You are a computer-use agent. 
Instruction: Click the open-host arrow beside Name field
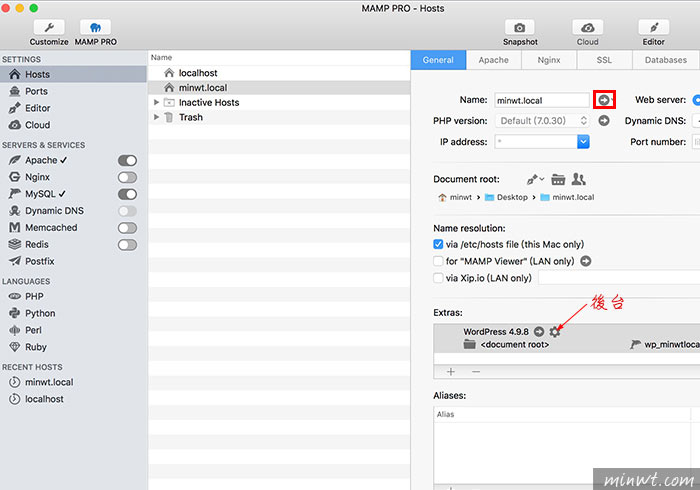pyautogui.click(x=604, y=100)
